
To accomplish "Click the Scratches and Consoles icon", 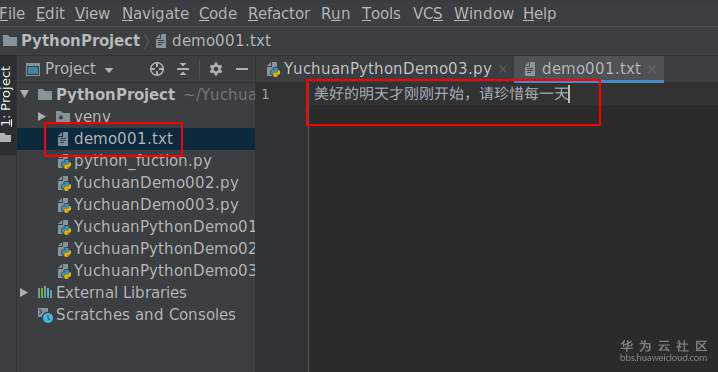I will (x=45, y=315).
